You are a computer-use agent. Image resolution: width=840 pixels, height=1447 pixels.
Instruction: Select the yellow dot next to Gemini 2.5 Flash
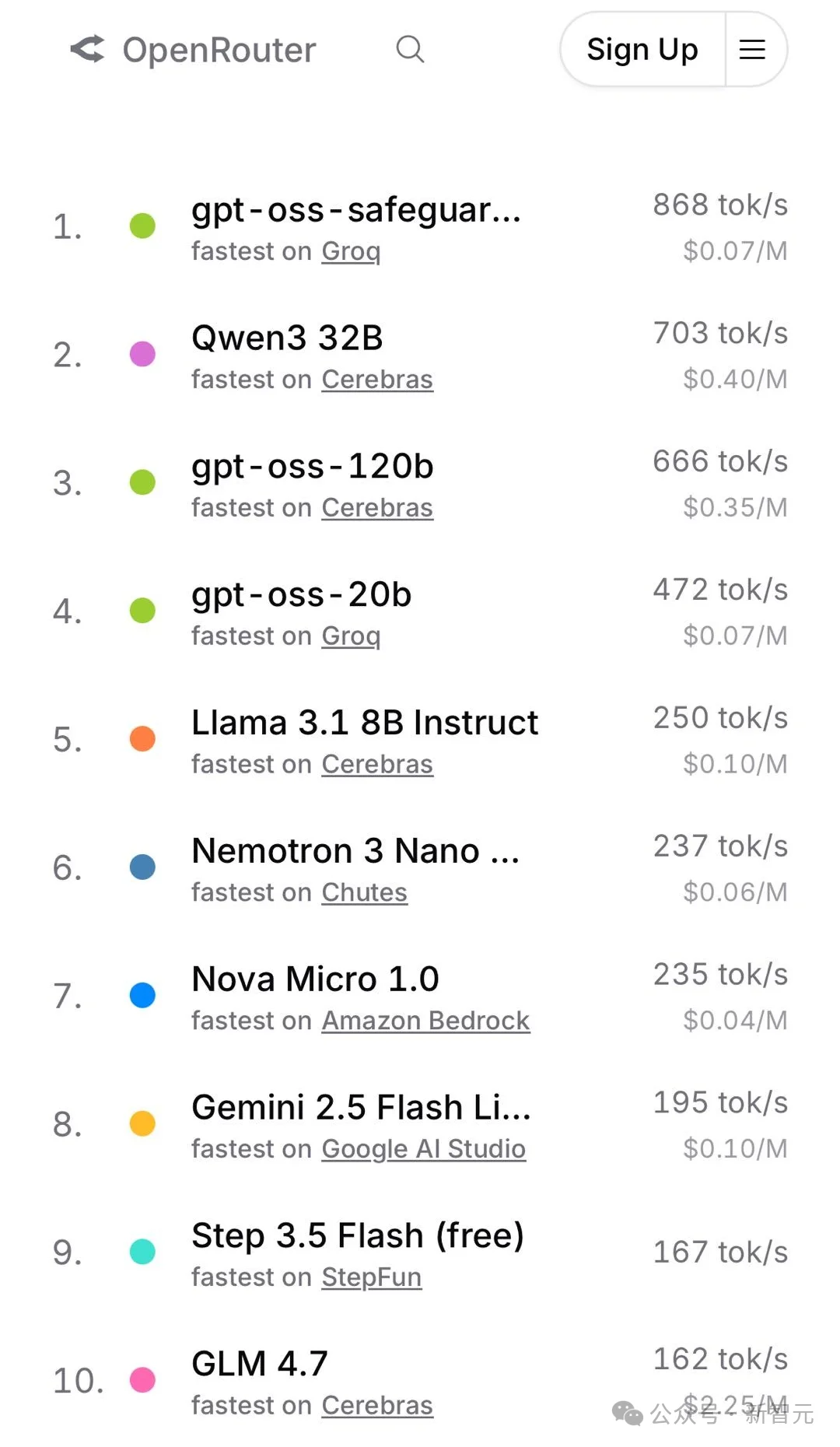142,1123
